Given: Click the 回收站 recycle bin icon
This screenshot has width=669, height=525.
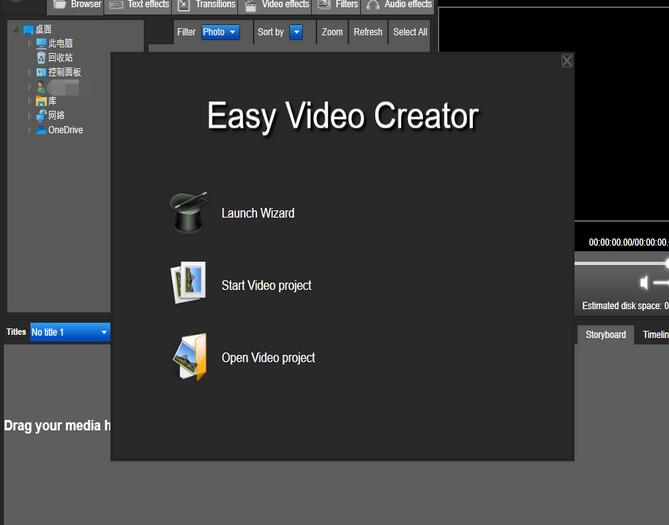Looking at the screenshot, I should coord(41,58).
